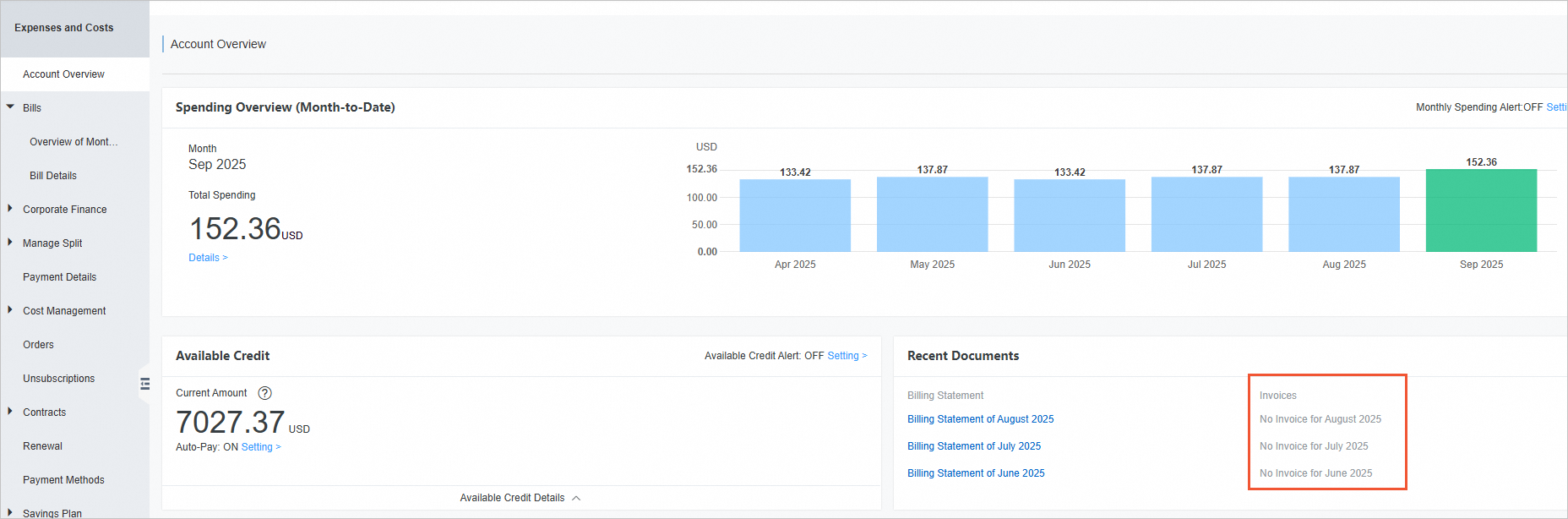The height and width of the screenshot is (519, 1568).
Task: Open Payment Methods sidebar item
Action: (x=63, y=480)
